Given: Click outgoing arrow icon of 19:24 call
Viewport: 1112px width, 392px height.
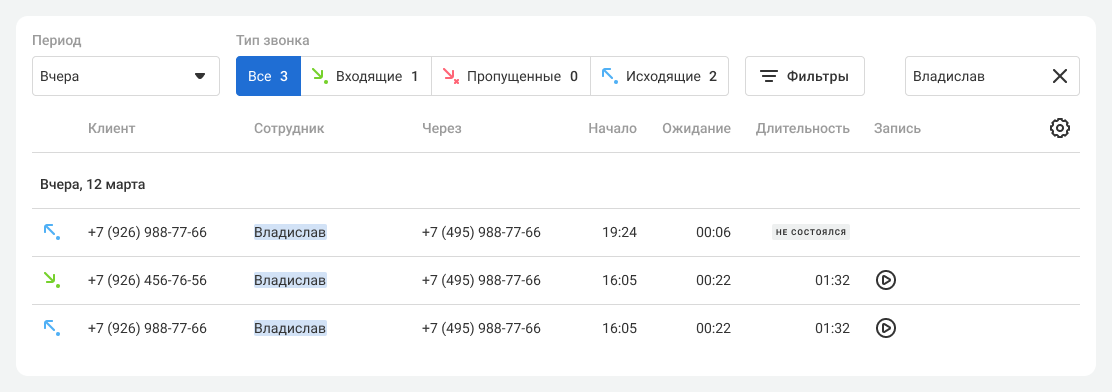Looking at the screenshot, I should [51, 233].
